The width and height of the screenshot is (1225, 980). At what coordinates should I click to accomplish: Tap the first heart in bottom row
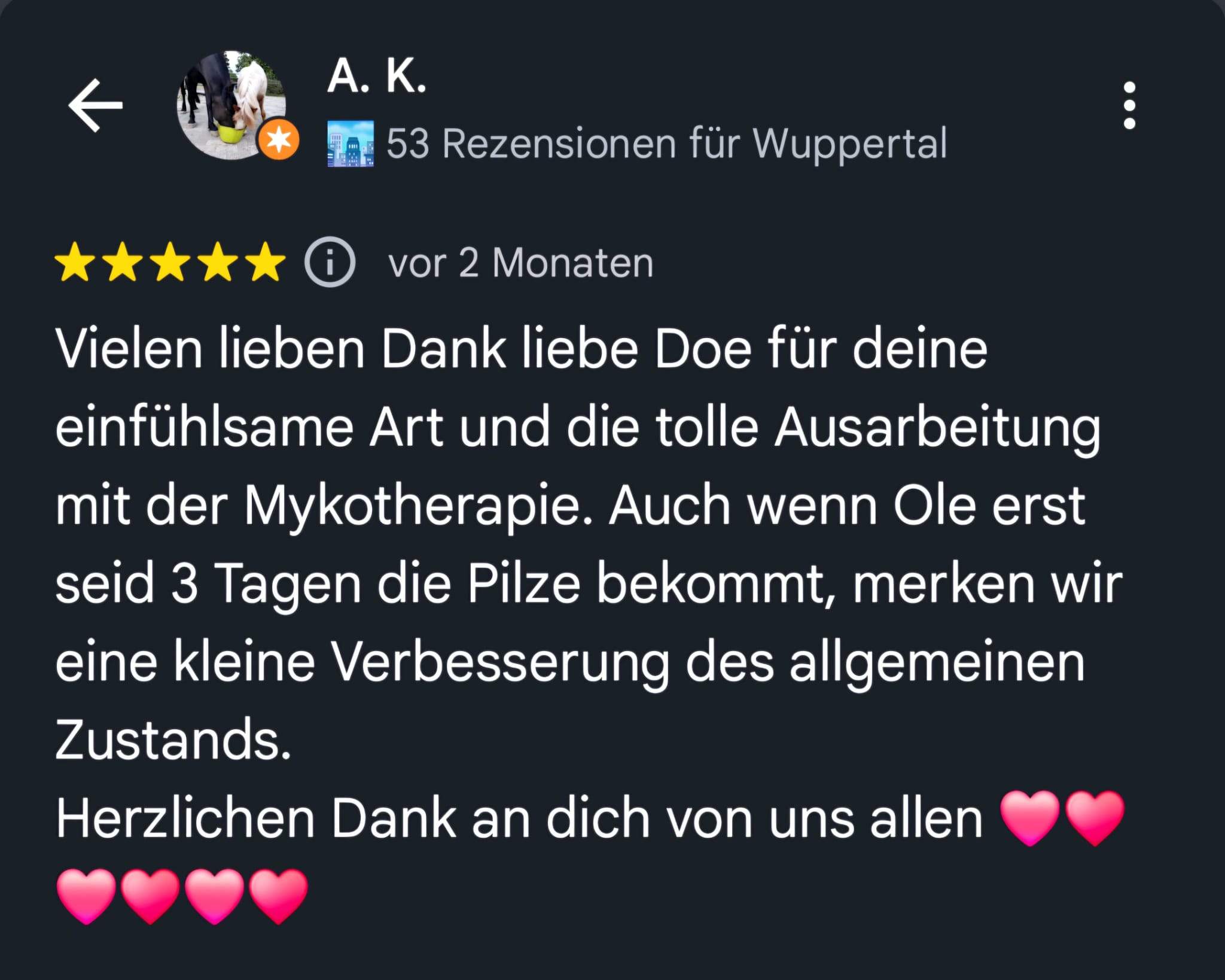(86, 896)
